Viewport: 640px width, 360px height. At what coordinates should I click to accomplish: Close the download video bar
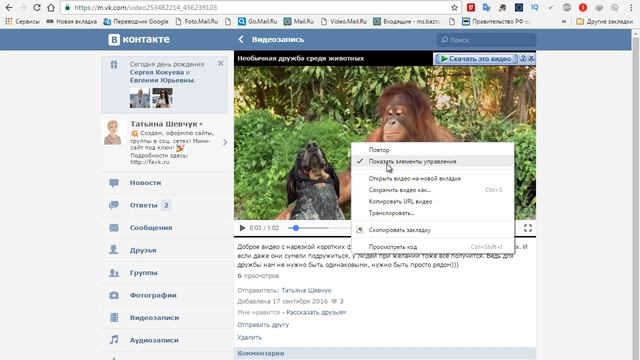[531, 58]
